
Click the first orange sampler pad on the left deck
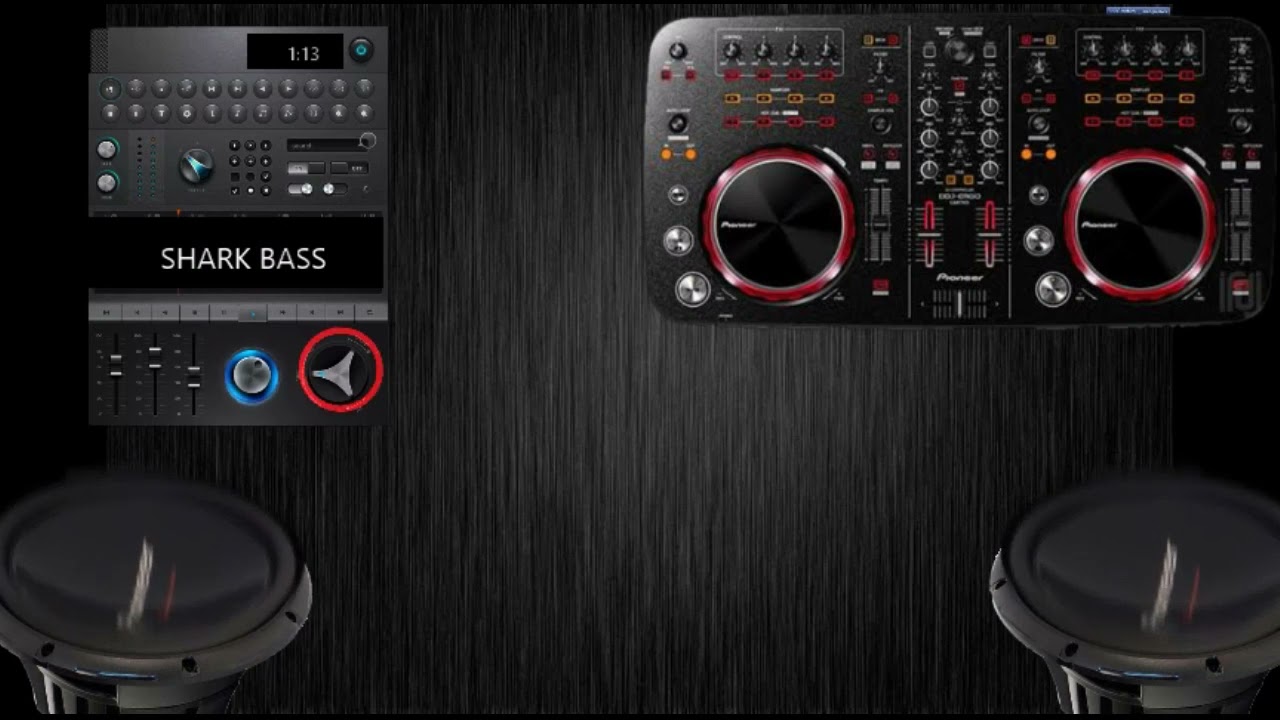point(732,98)
